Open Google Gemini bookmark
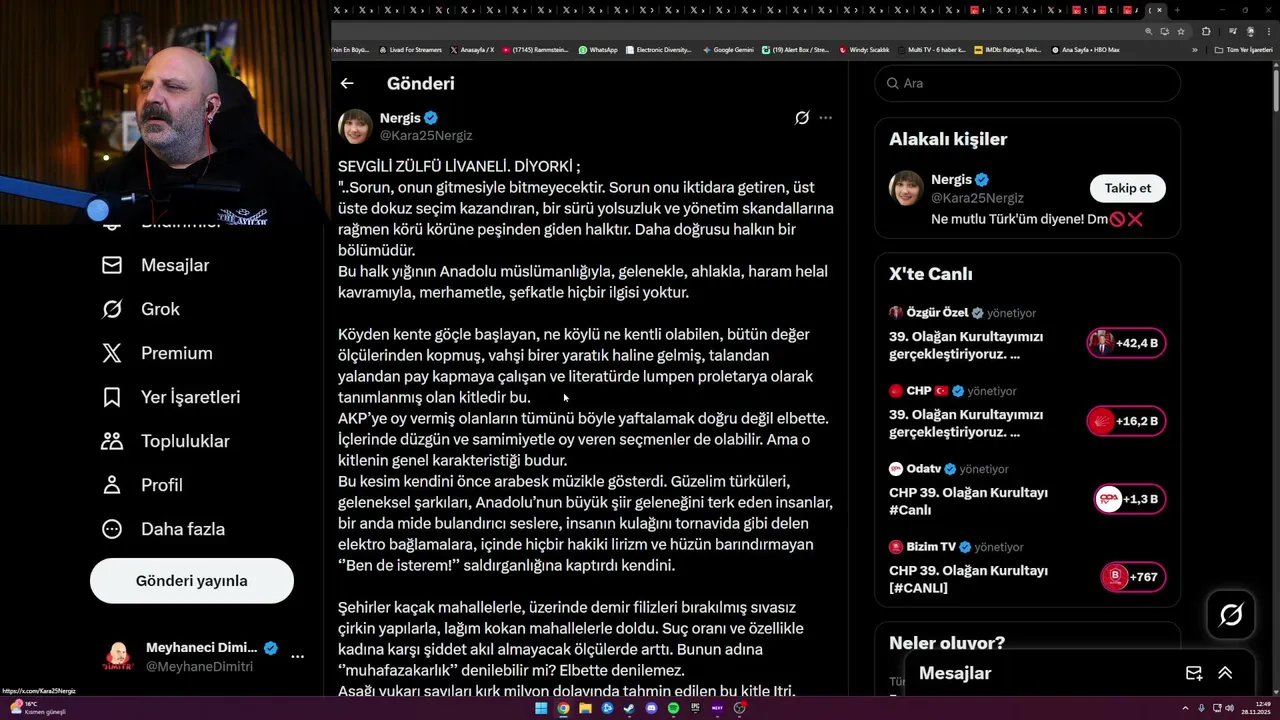 [x=728, y=49]
